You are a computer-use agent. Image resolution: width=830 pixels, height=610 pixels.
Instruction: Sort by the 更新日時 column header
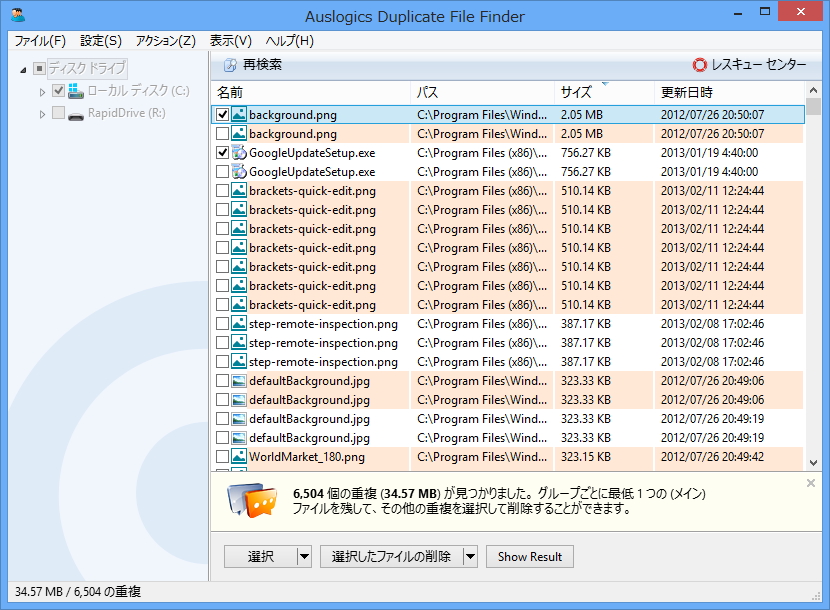coord(729,93)
